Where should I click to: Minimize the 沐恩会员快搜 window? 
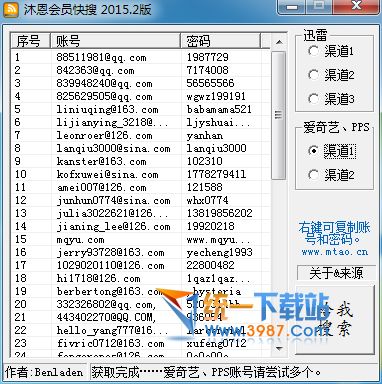pyautogui.click(x=292, y=7)
